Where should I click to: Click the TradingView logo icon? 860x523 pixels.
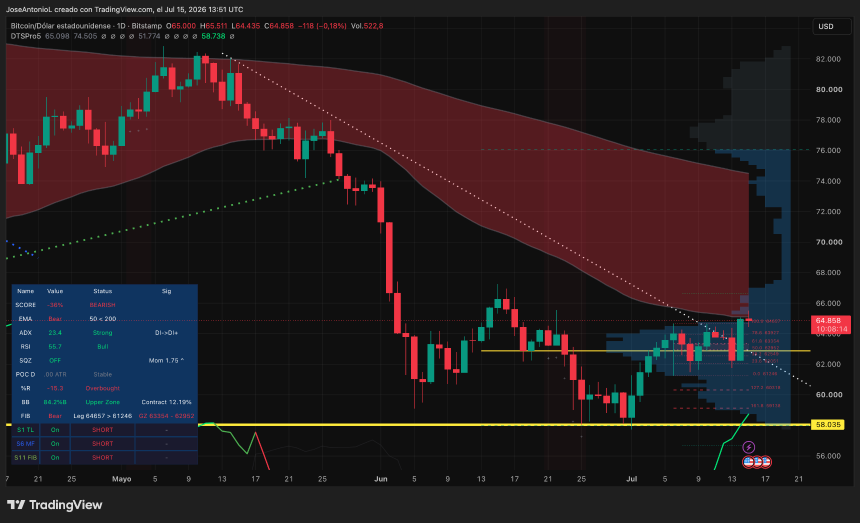click(16, 505)
